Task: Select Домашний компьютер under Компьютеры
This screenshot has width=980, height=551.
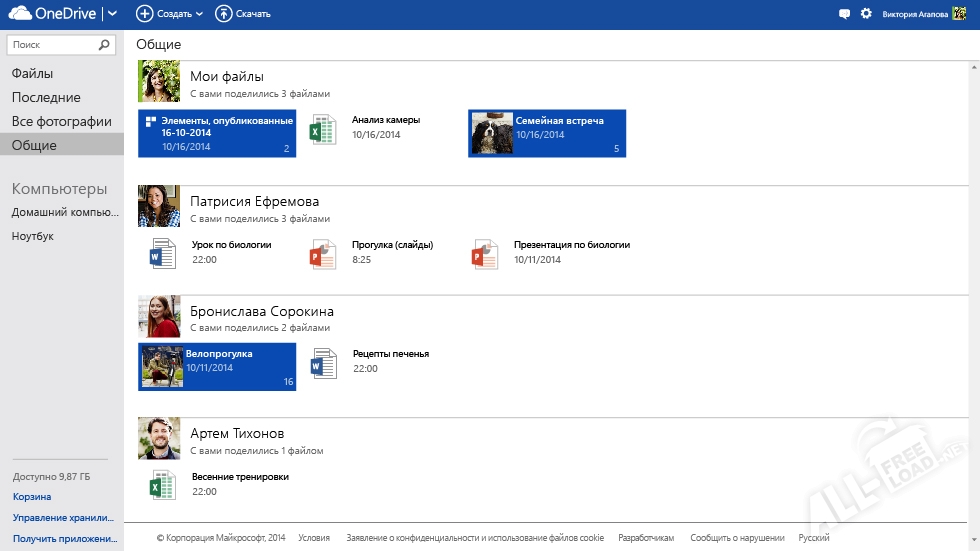Action: (65, 212)
